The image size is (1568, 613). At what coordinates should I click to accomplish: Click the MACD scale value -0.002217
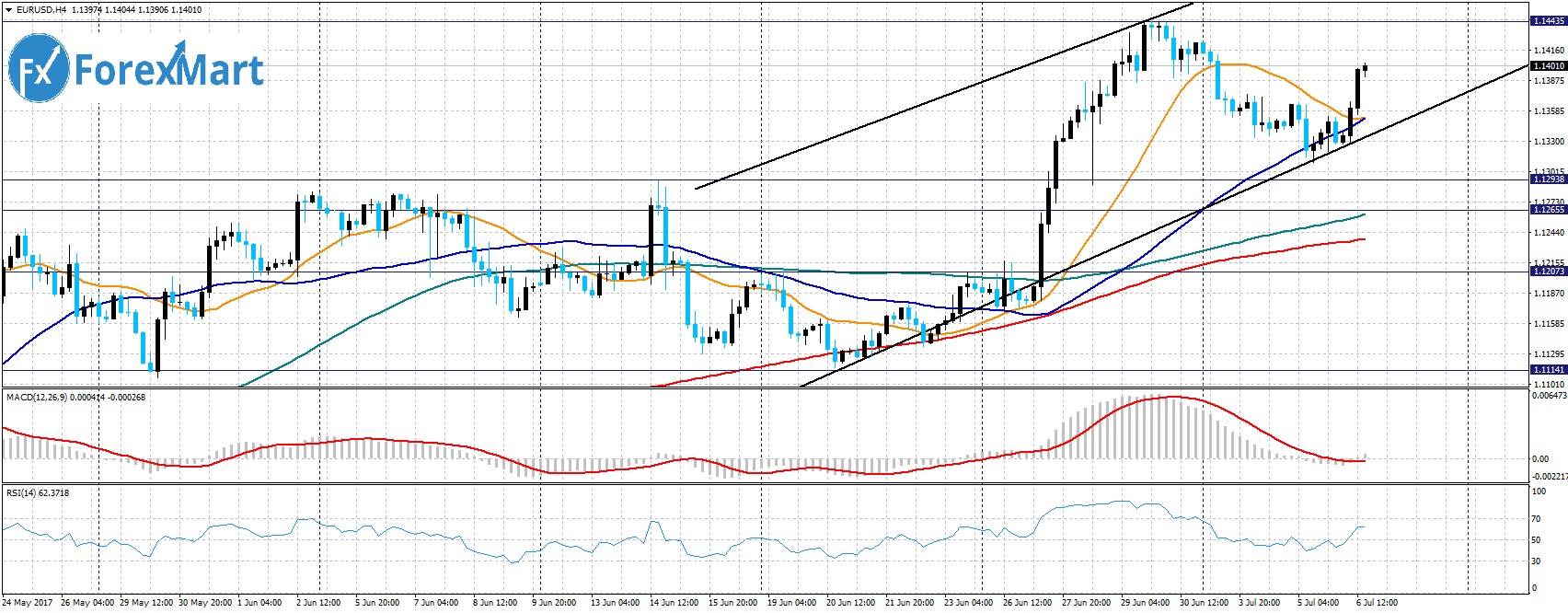click(x=1548, y=477)
